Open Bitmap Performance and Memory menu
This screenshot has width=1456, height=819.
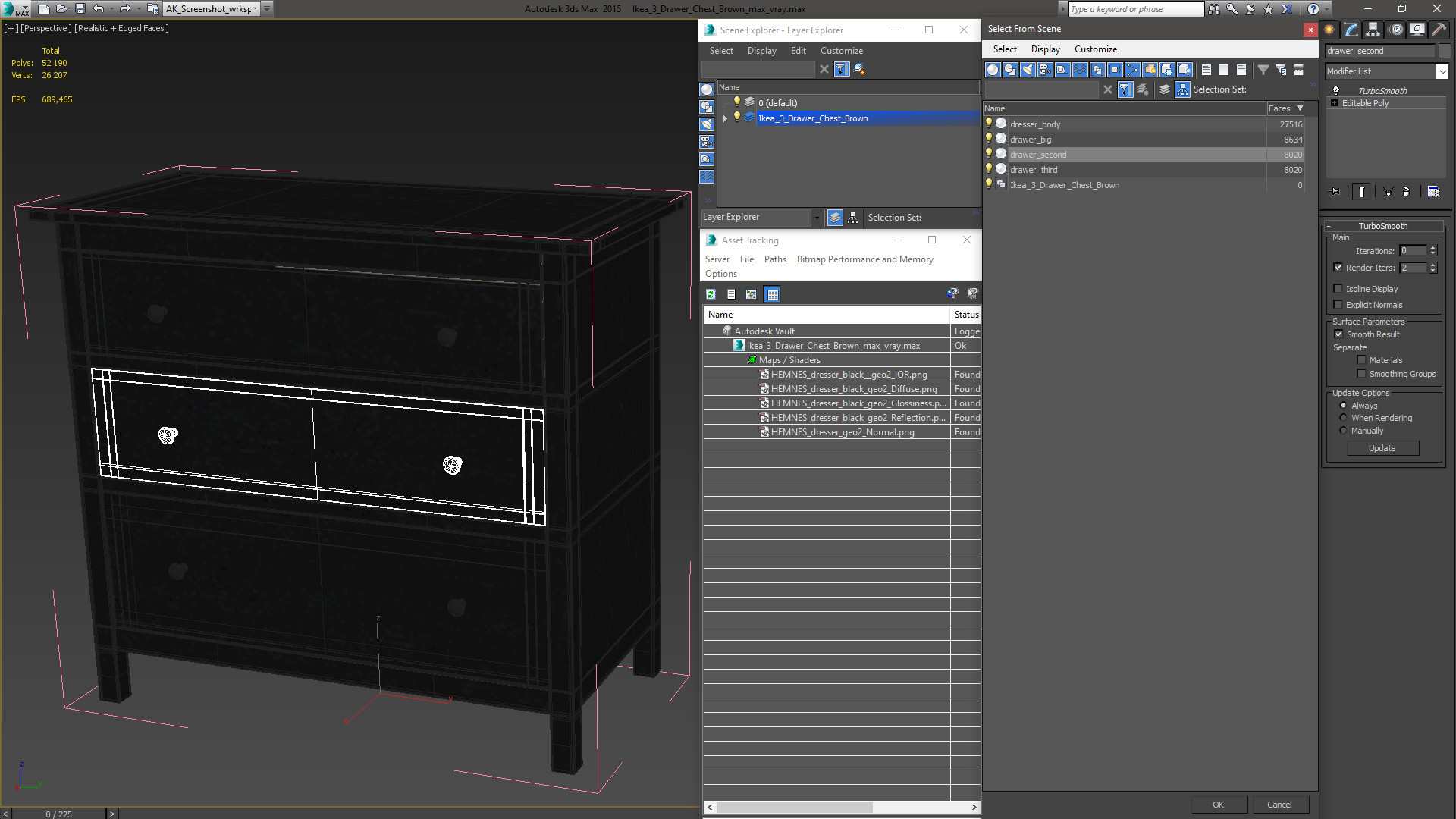tap(864, 259)
